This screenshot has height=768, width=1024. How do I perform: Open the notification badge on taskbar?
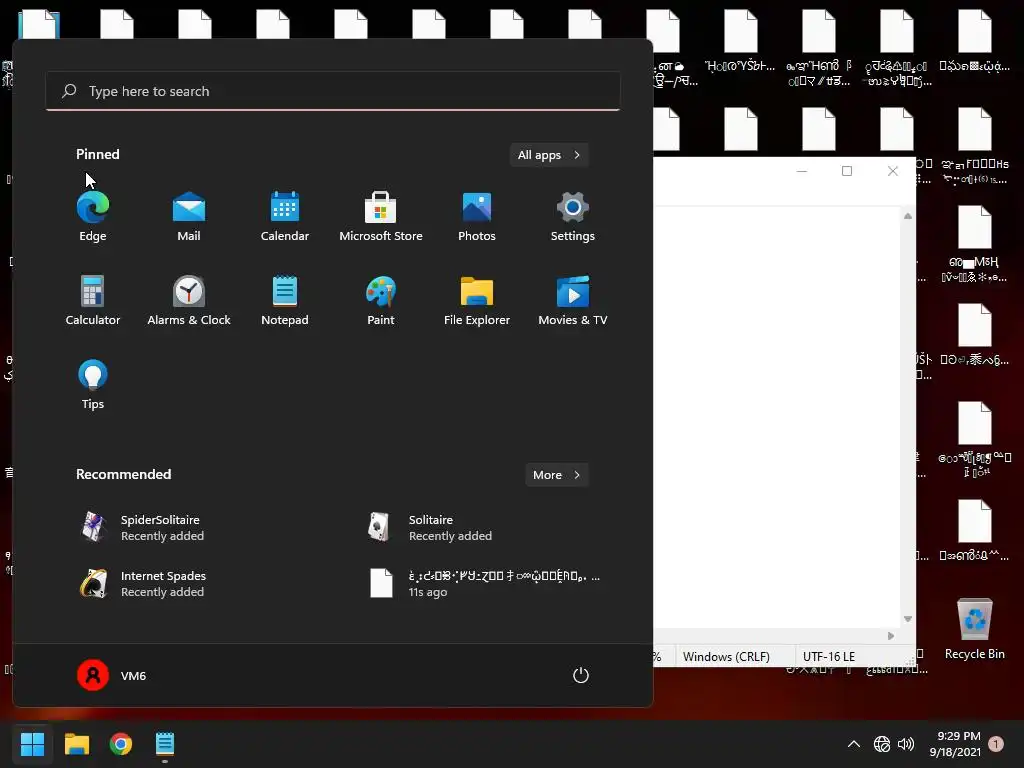pyautogui.click(x=996, y=744)
